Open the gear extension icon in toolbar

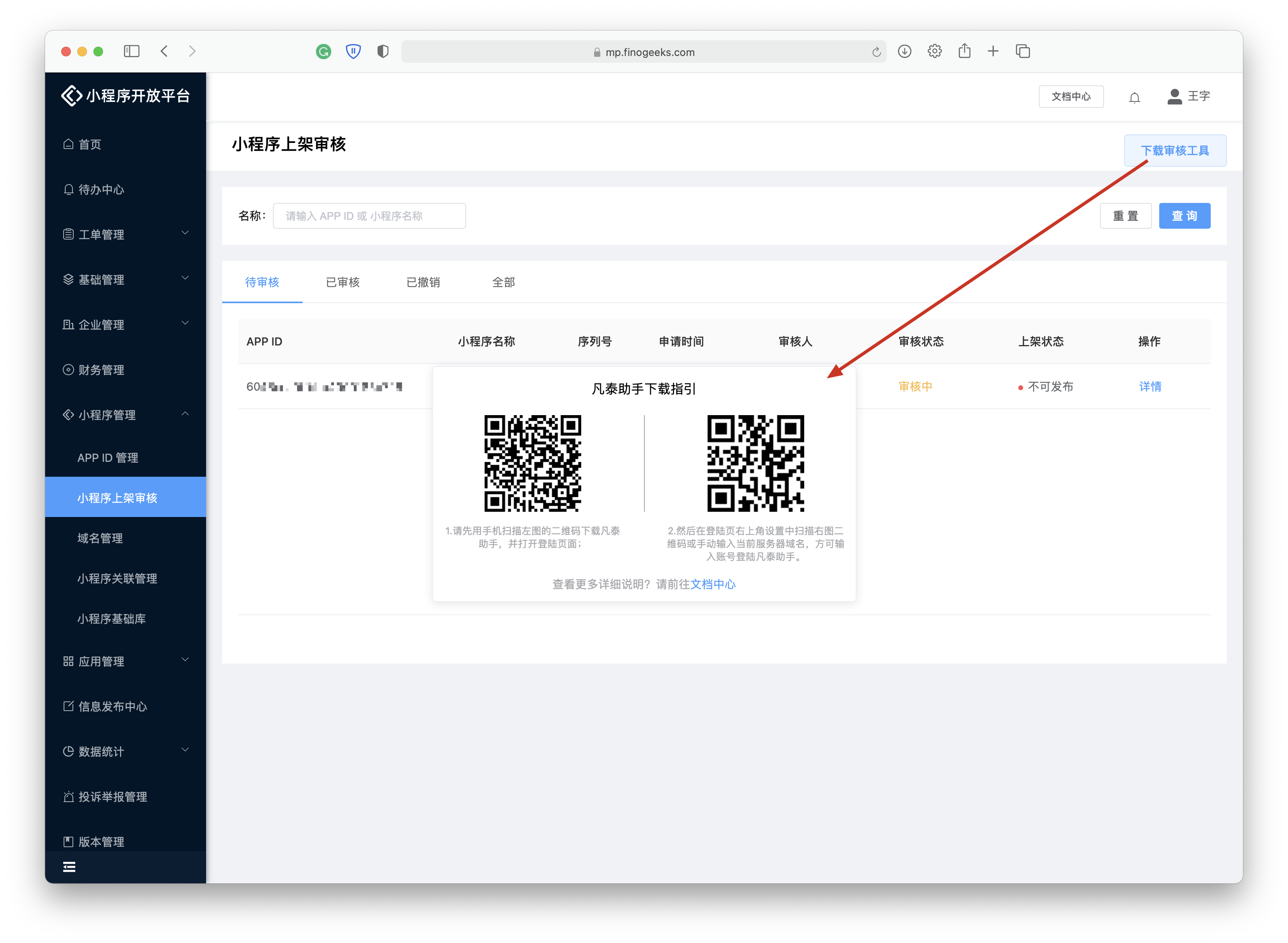click(935, 52)
